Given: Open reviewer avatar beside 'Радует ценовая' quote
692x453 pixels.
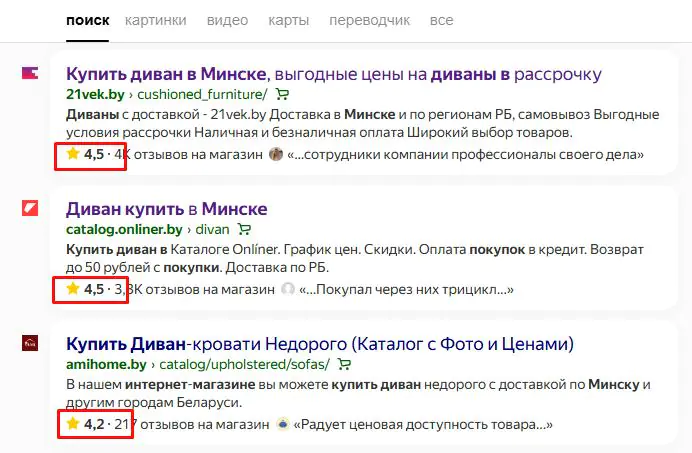Looking at the screenshot, I should click(x=282, y=424).
